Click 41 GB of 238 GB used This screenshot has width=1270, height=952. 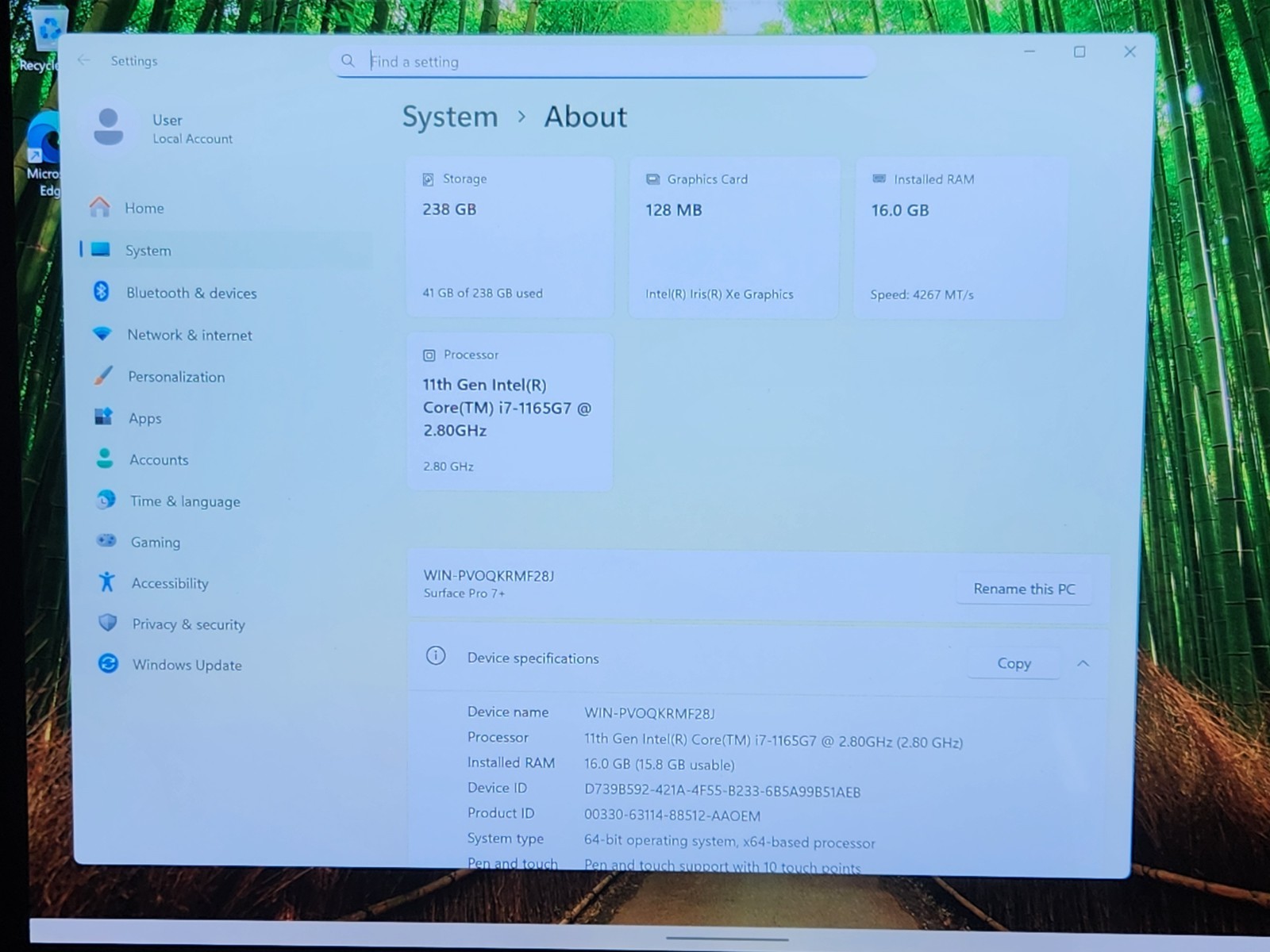pos(483,293)
